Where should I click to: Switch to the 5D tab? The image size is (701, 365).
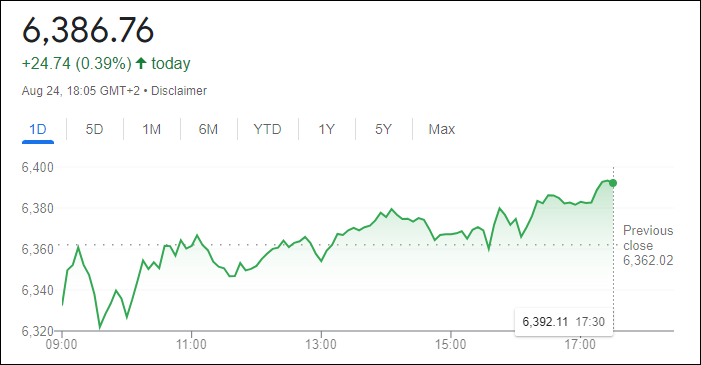pos(94,129)
